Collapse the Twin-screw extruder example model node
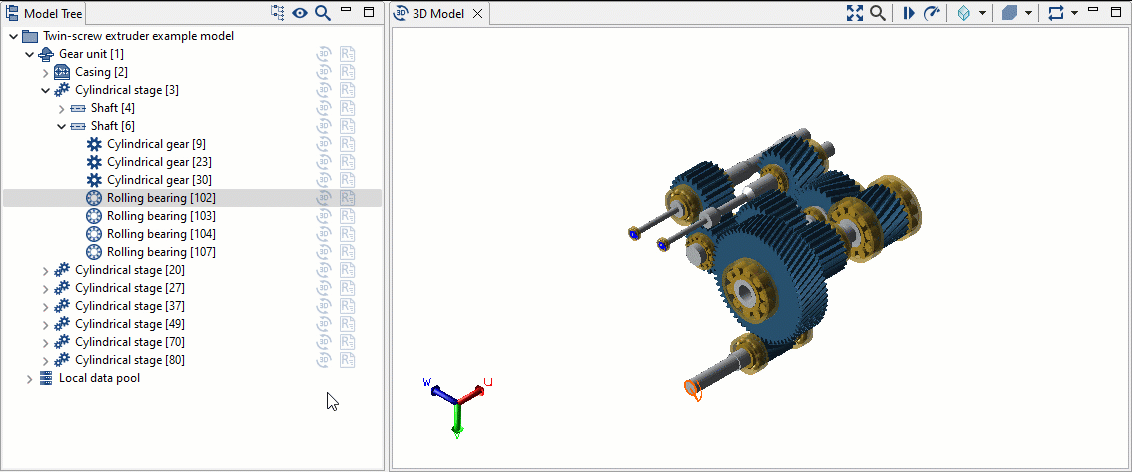Viewport: 1132px width, 472px height. [x=14, y=36]
